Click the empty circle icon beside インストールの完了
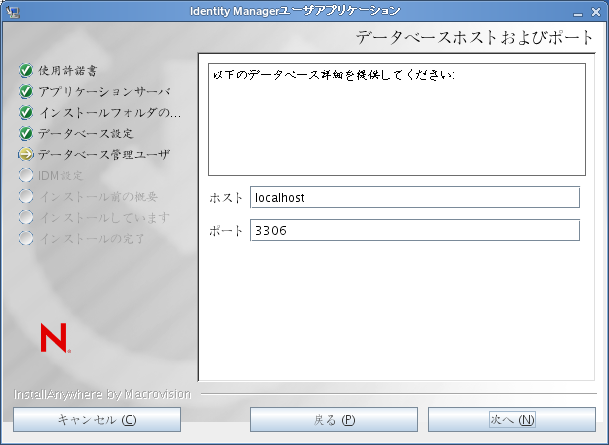 (26, 238)
